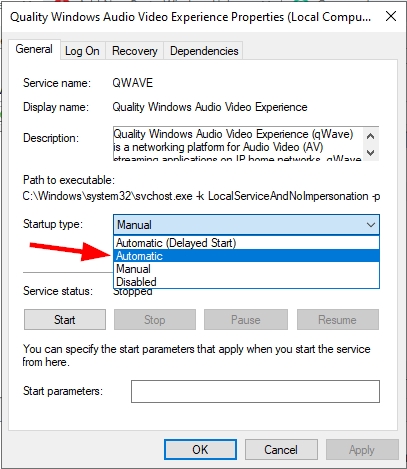Screen dimensions: 407x469
Task: Choose Disabled startup type
Action: [x=246, y=282]
